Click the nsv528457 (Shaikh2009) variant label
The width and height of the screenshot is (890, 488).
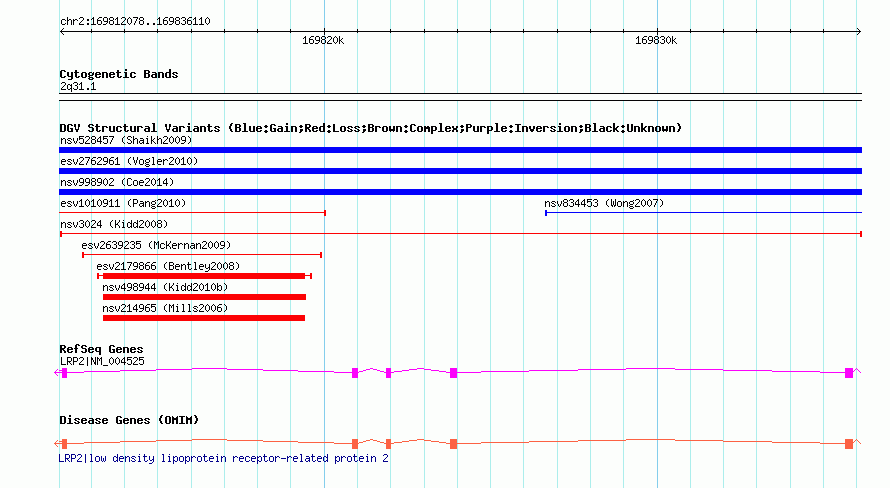[x=126, y=140]
